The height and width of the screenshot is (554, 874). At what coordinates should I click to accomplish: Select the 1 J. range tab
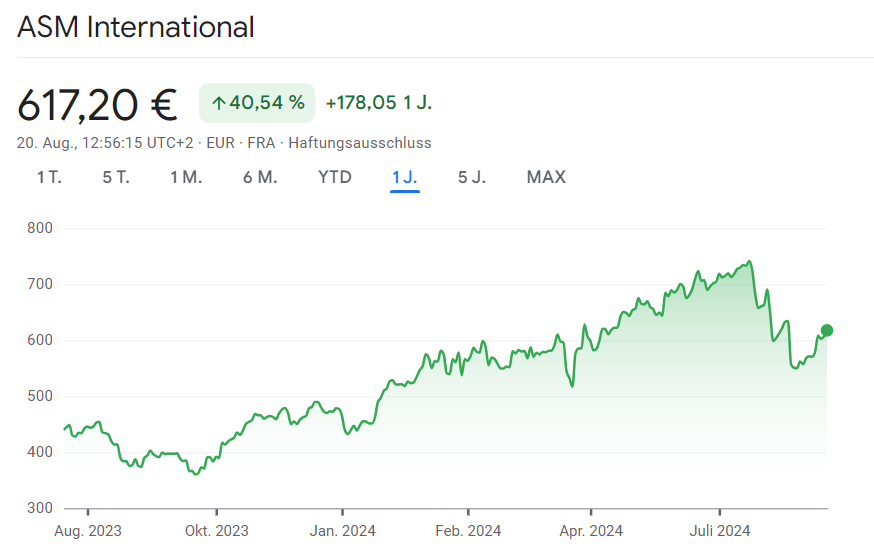tap(405, 177)
